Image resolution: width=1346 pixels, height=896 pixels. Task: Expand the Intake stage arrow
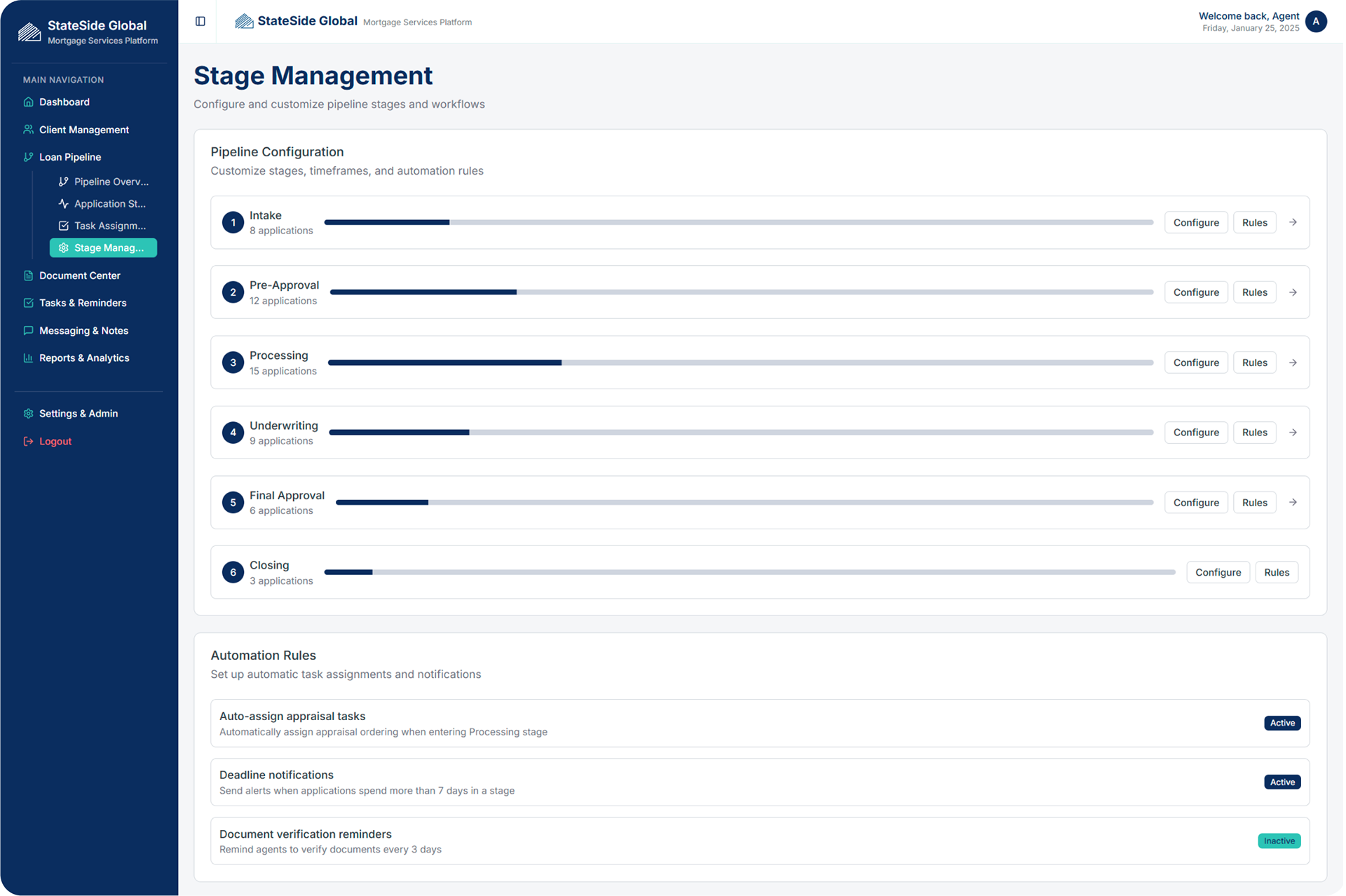pos(1293,222)
